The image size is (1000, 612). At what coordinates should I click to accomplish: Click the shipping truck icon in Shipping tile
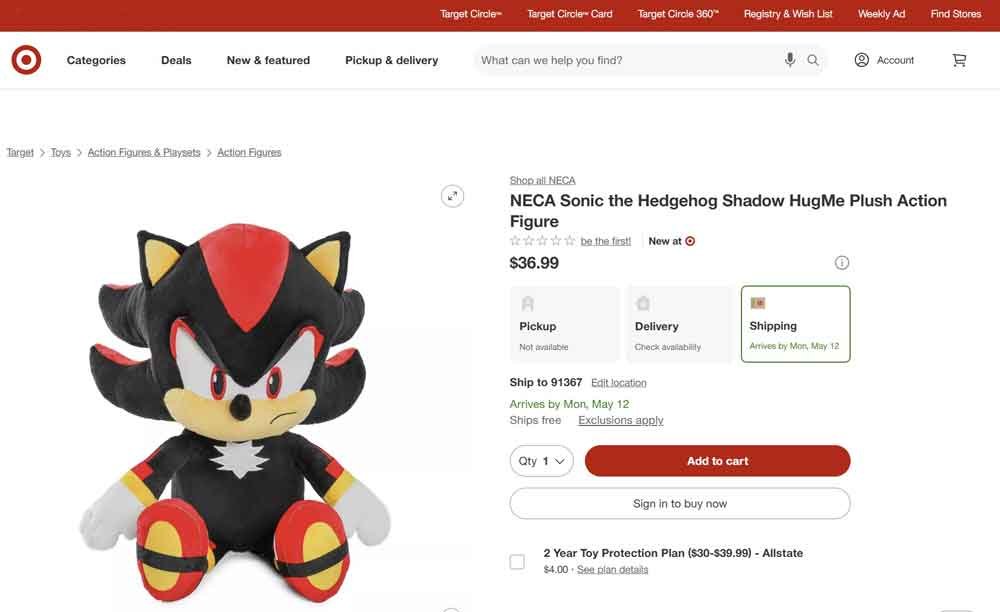pyautogui.click(x=758, y=302)
